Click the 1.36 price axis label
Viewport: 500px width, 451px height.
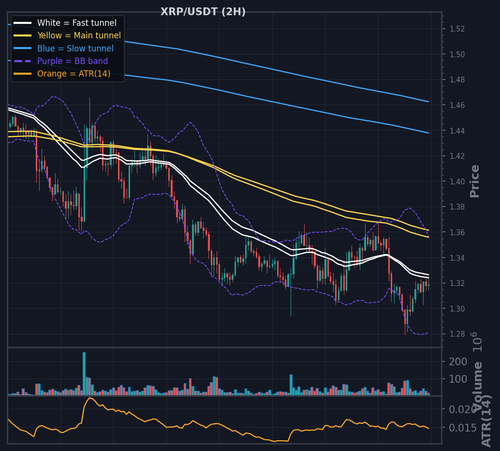coord(457,232)
